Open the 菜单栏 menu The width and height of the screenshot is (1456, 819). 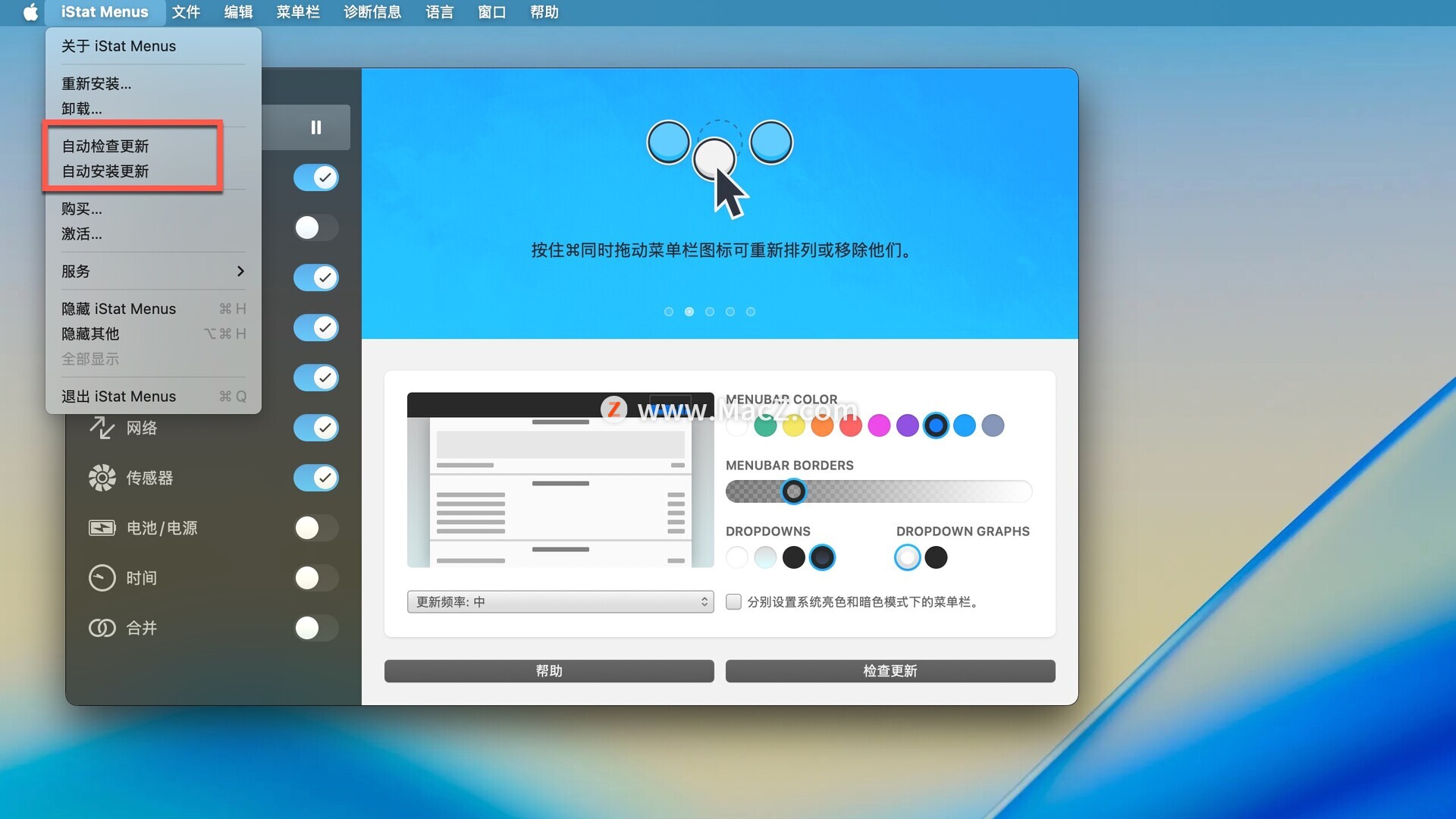pyautogui.click(x=298, y=12)
